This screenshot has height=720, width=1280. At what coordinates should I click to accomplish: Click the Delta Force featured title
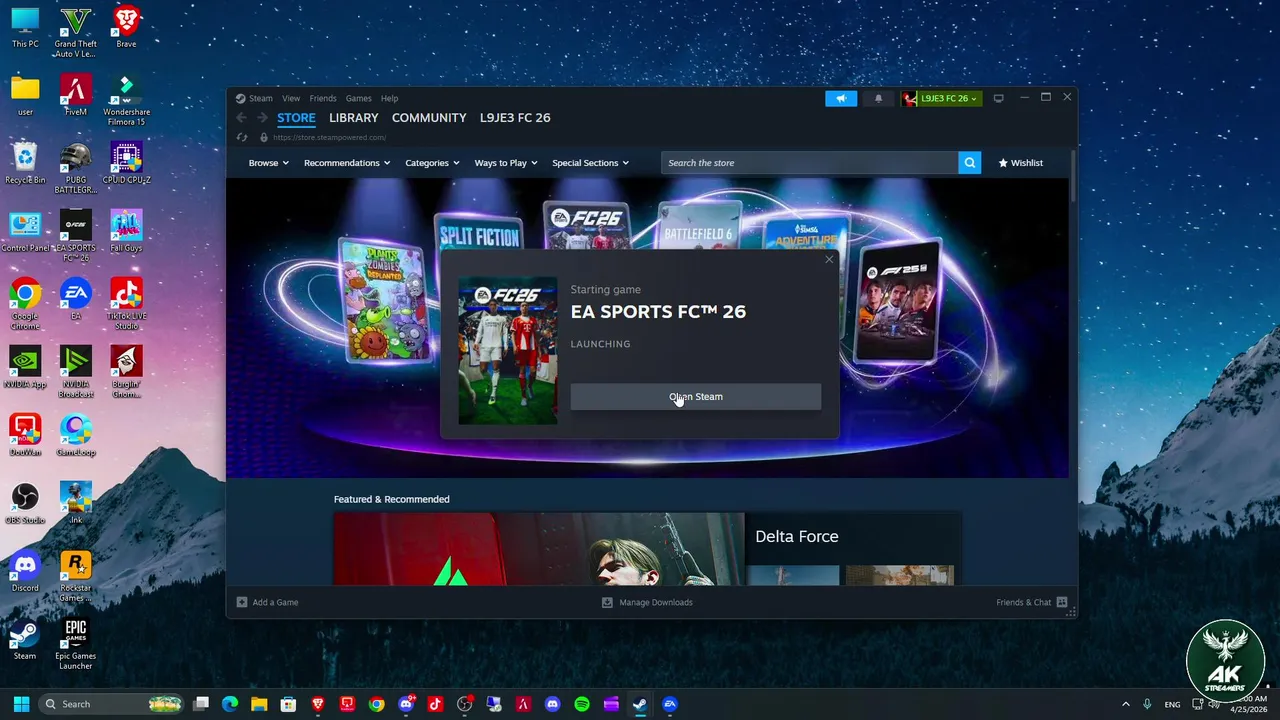click(x=797, y=537)
